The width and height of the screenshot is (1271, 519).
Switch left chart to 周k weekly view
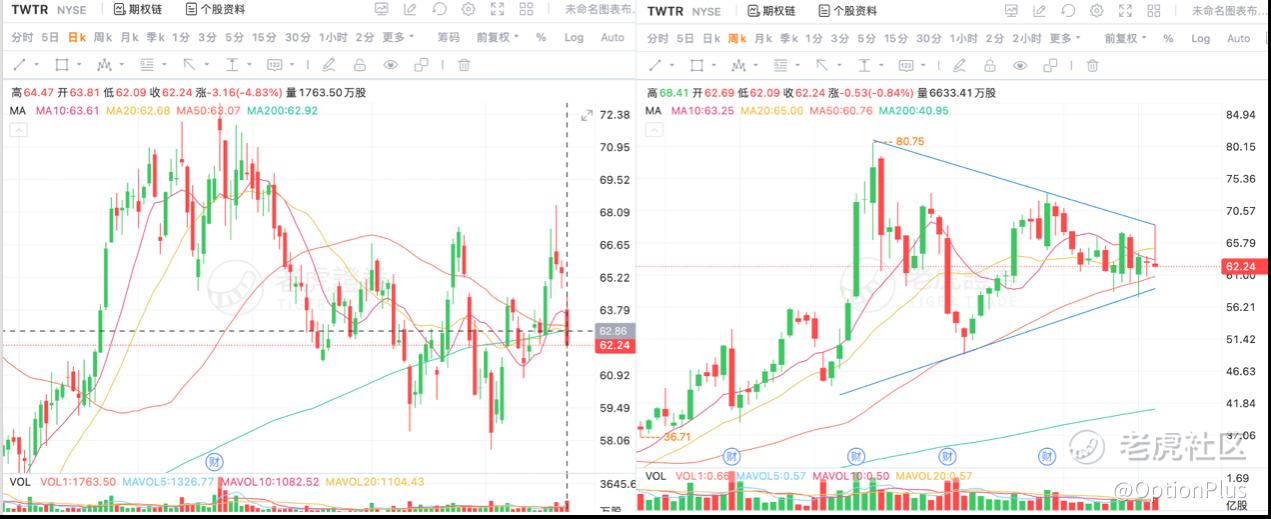point(102,37)
